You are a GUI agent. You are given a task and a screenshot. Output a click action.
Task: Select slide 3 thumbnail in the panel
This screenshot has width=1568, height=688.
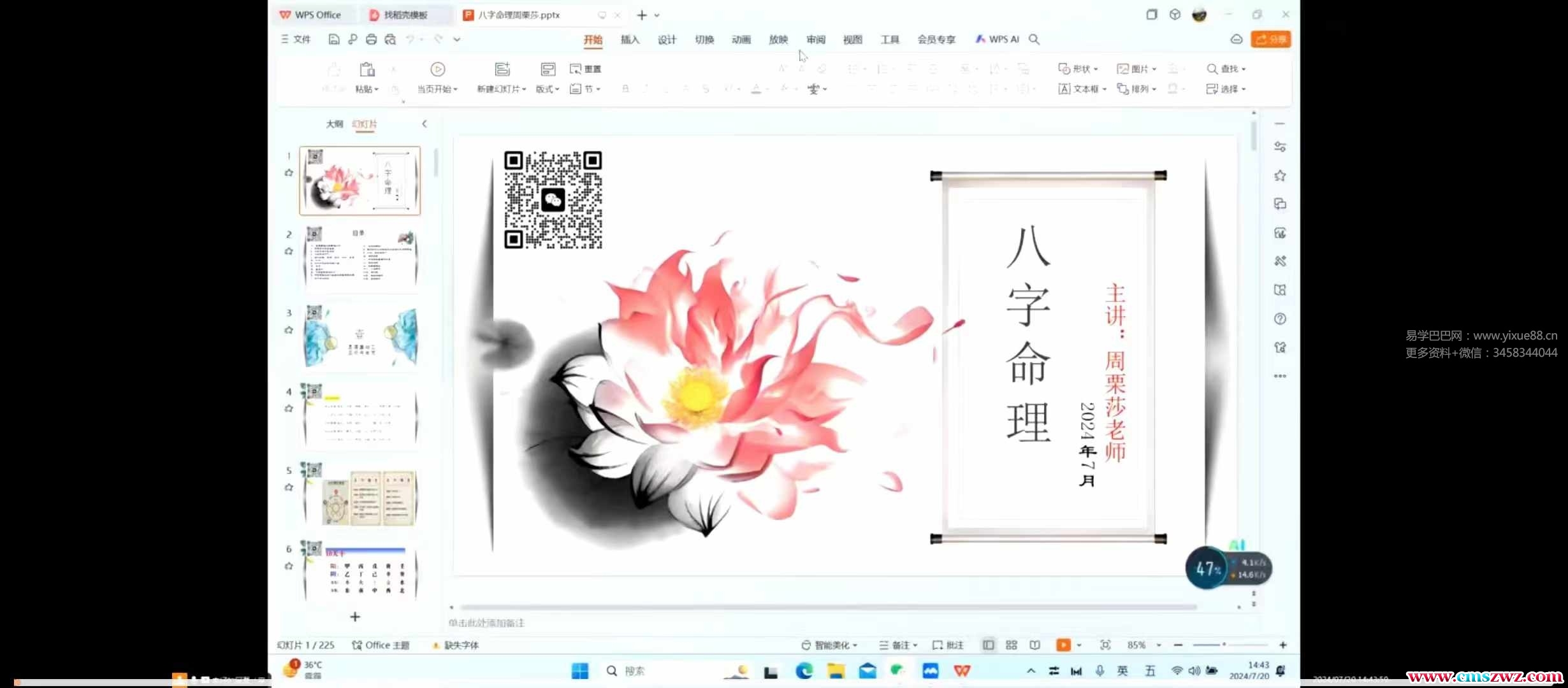click(x=360, y=337)
